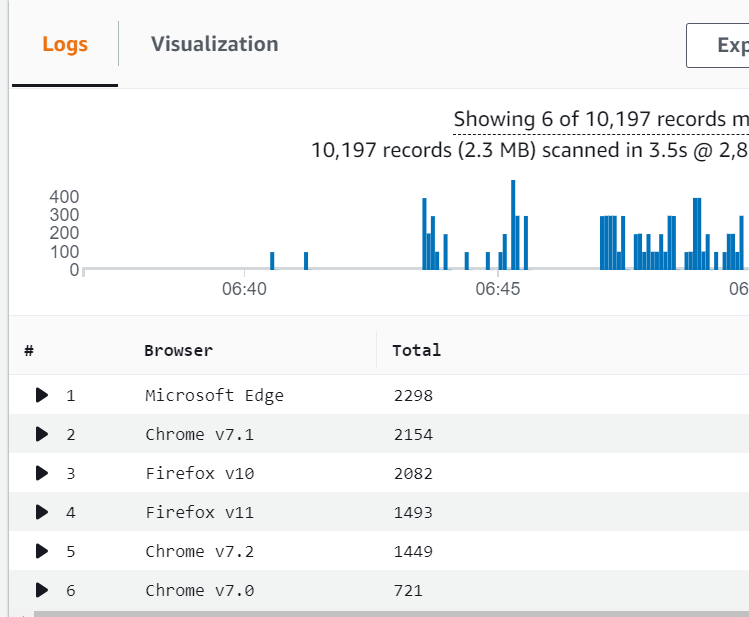The width and height of the screenshot is (749, 617).
Task: Click the total value 2298
Action: coord(413,395)
